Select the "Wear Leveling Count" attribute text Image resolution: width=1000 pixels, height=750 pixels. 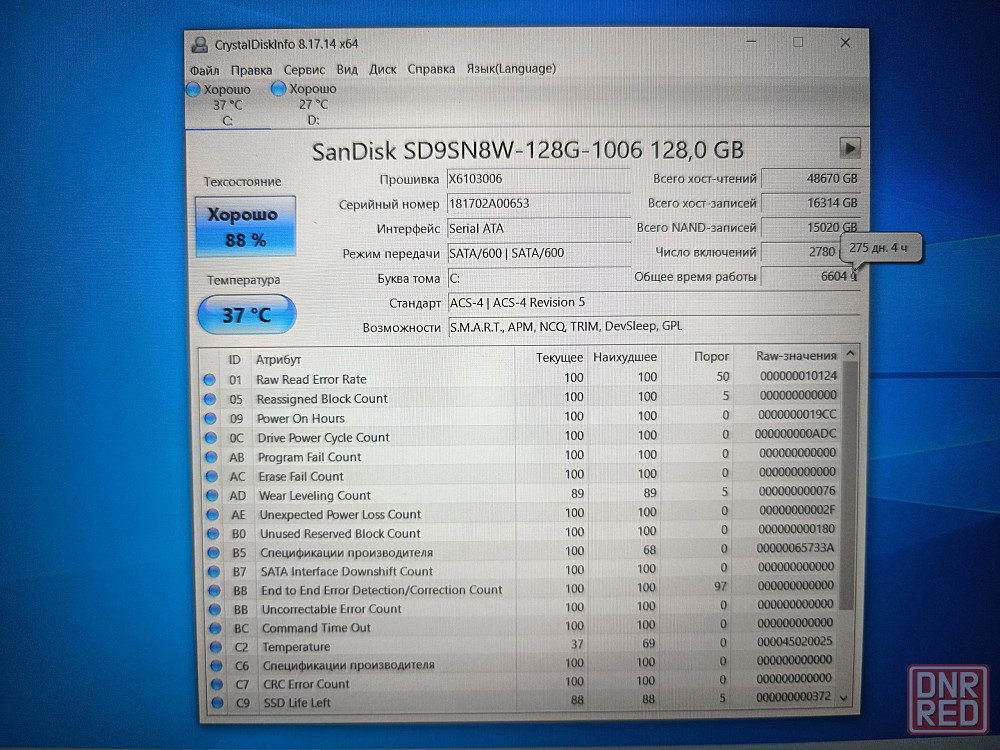[x=314, y=496]
